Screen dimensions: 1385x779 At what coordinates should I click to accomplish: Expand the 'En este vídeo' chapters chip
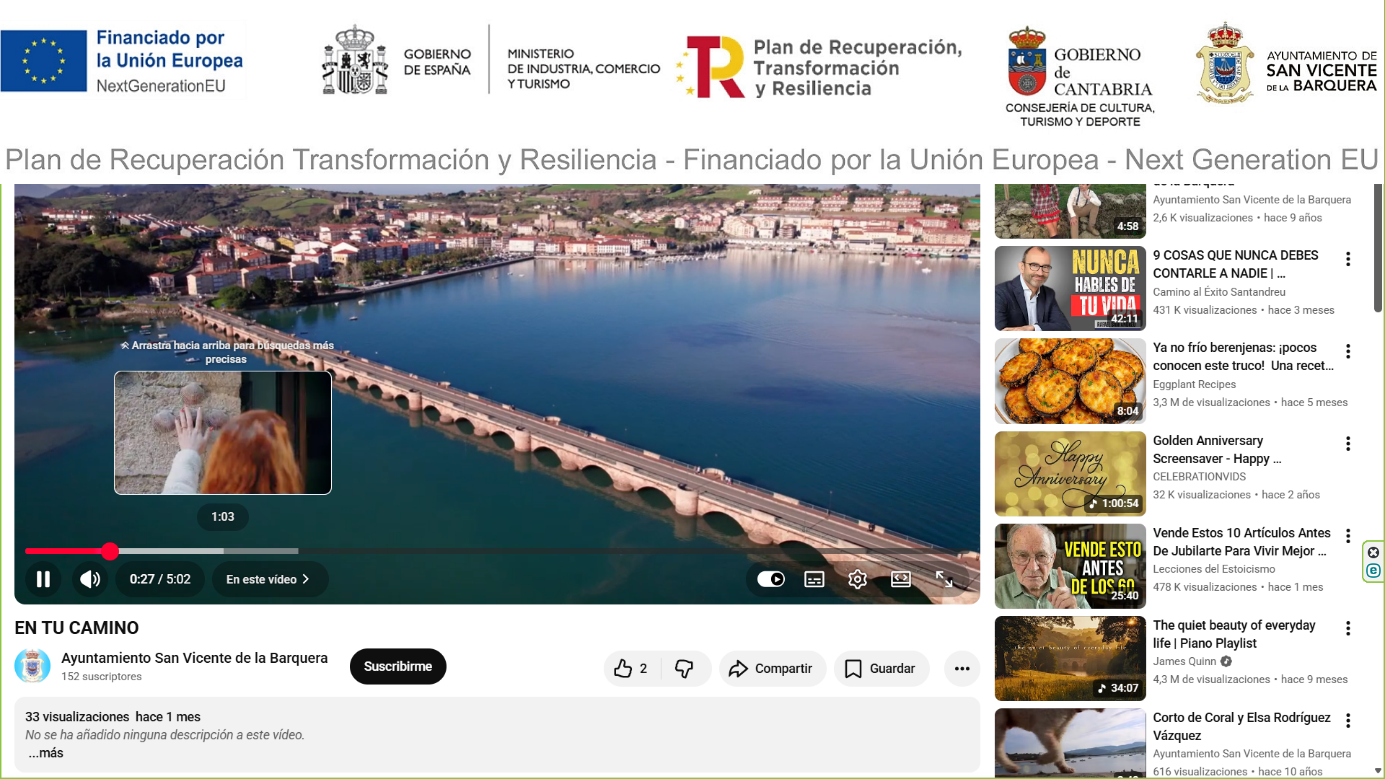[x=269, y=579]
